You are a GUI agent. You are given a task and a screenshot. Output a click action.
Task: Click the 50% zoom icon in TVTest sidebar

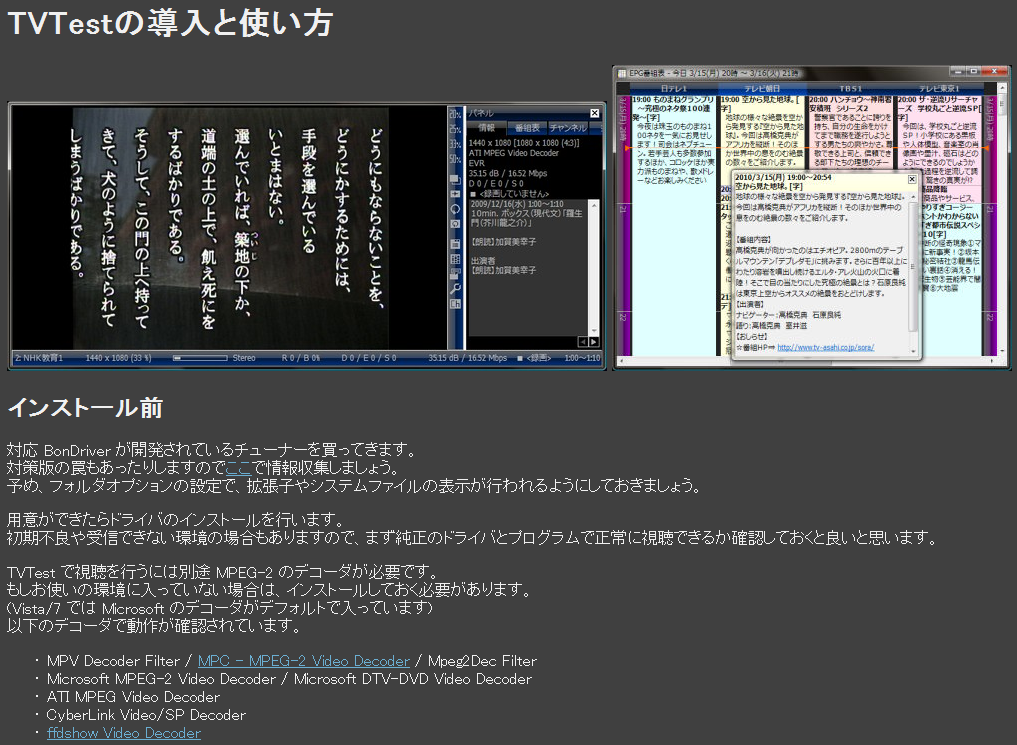click(455, 159)
